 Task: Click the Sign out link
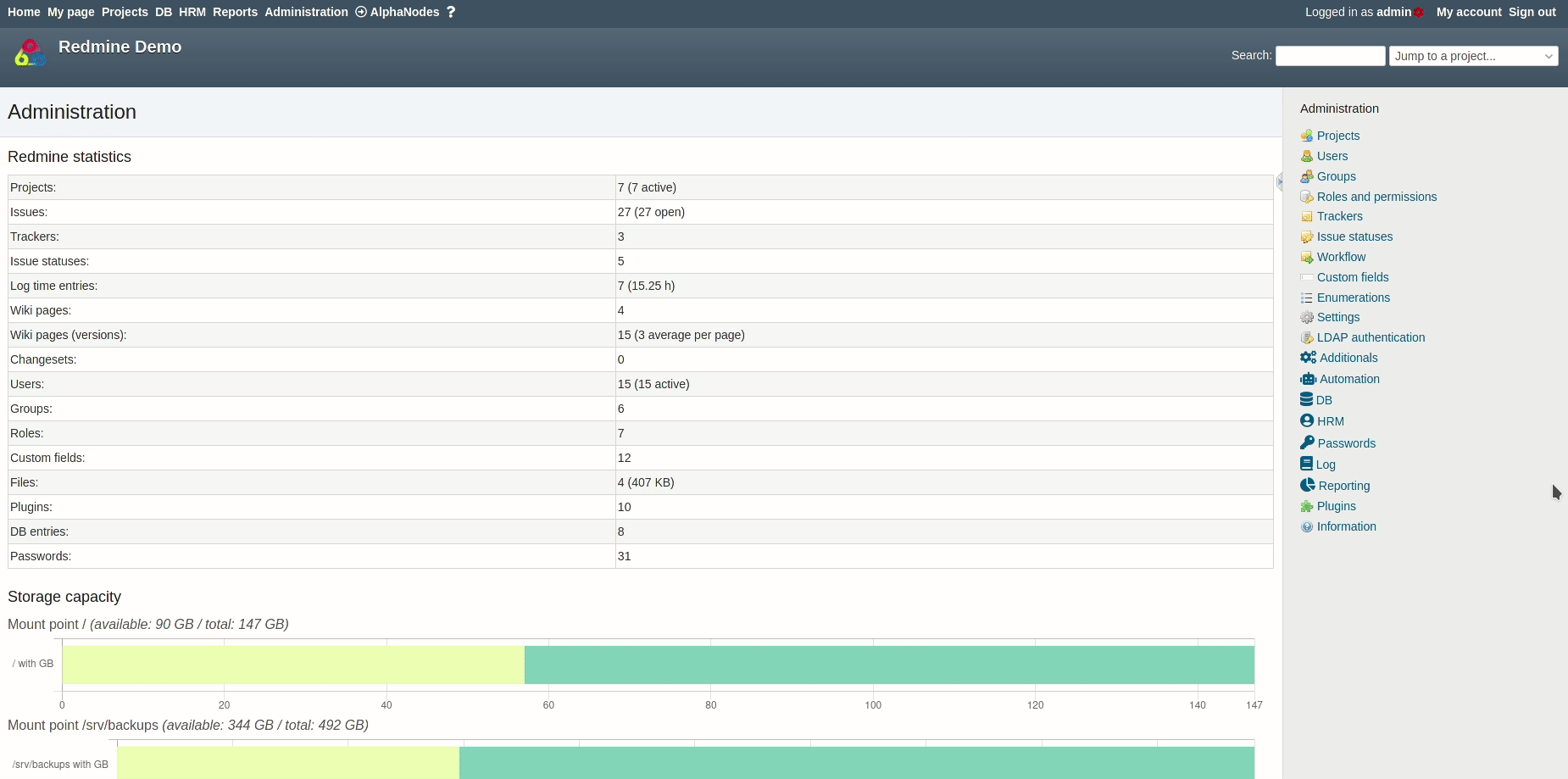pos(1532,12)
